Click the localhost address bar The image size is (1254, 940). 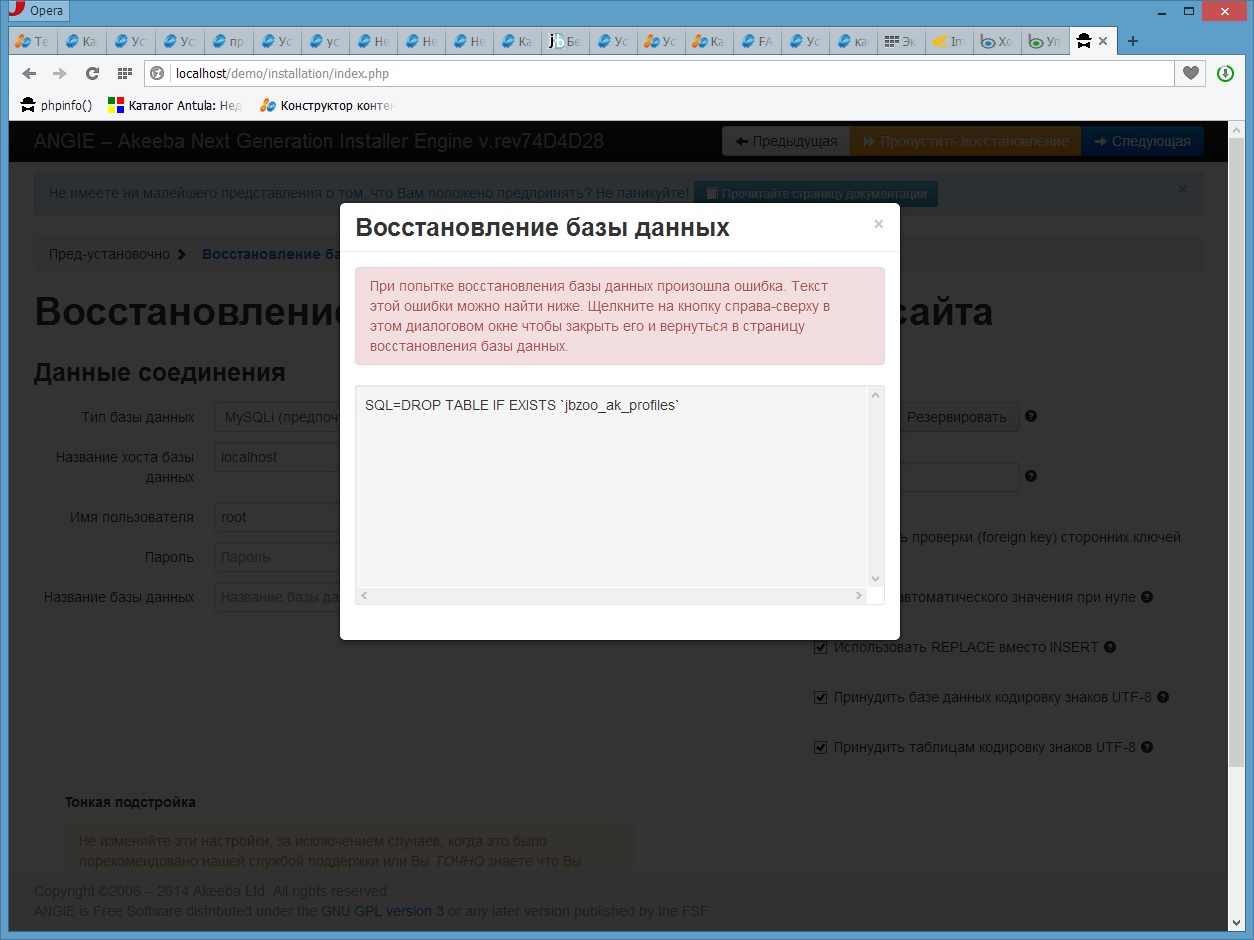point(660,73)
